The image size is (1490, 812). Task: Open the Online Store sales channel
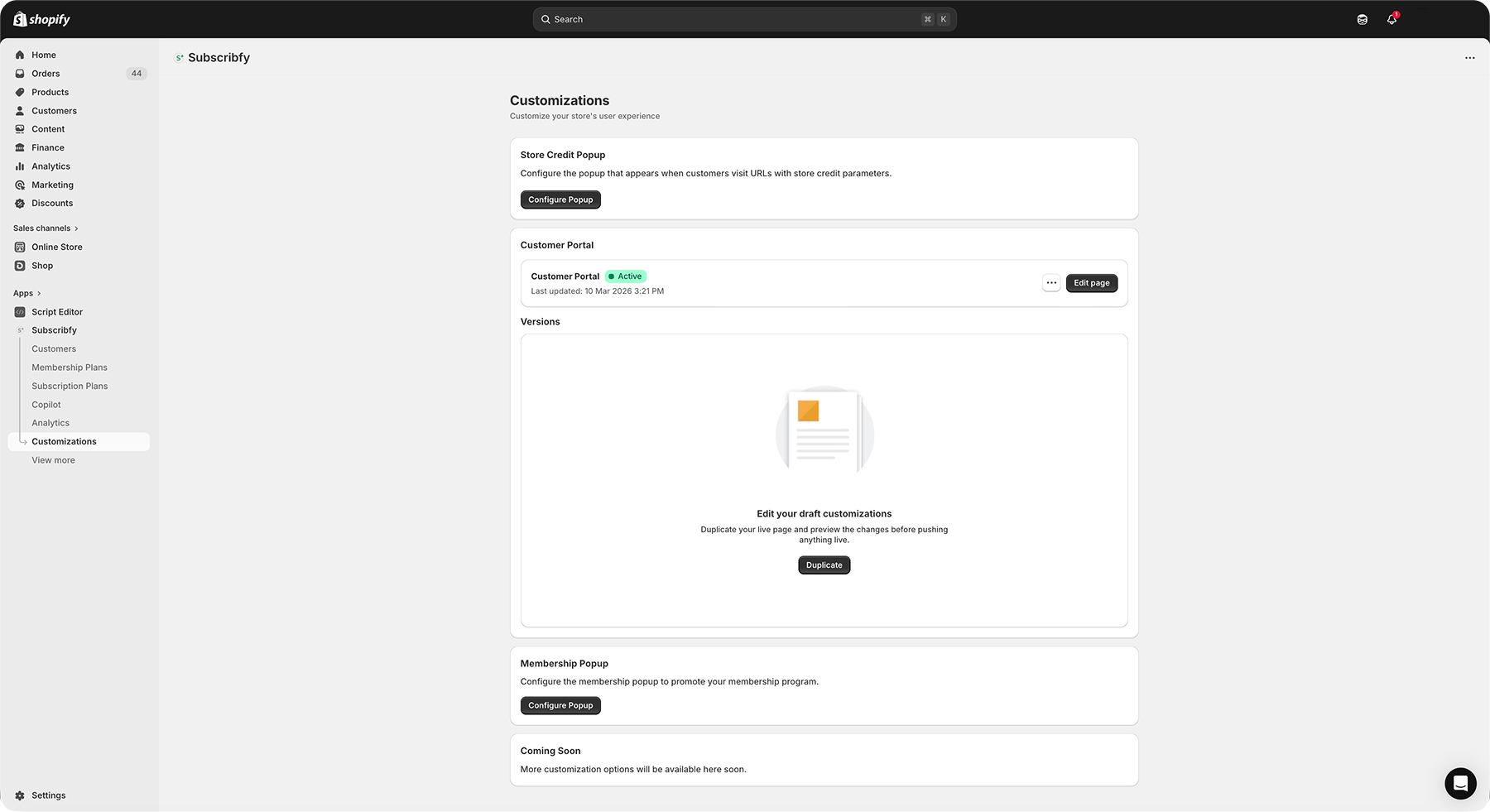point(56,247)
